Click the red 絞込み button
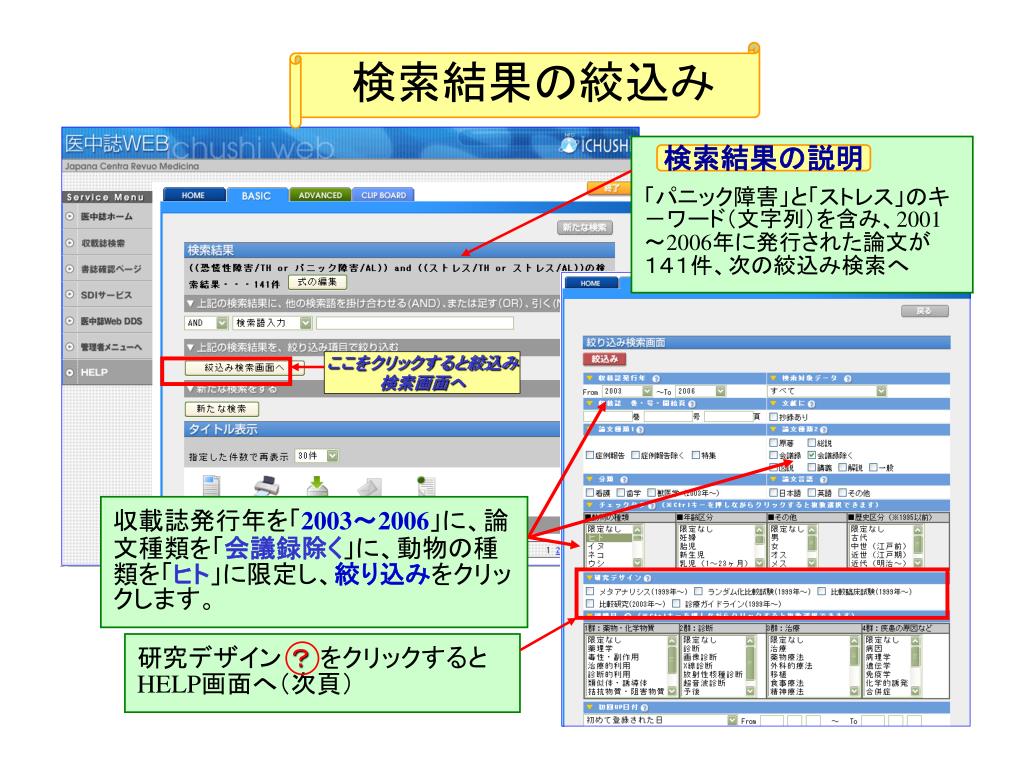The height and width of the screenshot is (768, 1024). [x=605, y=359]
